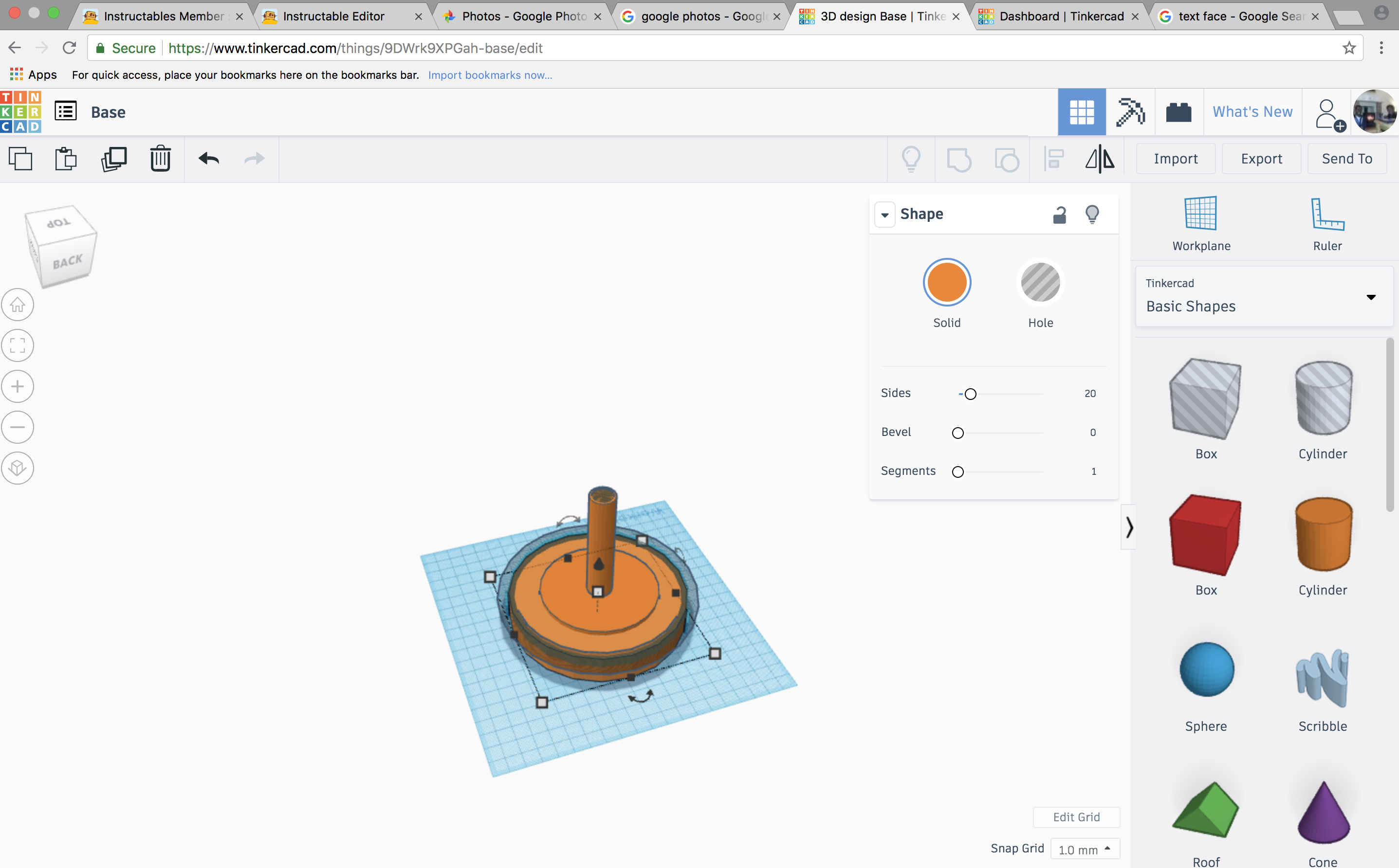Image resolution: width=1399 pixels, height=868 pixels.
Task: Click the Edit Grid button
Action: coord(1076,817)
